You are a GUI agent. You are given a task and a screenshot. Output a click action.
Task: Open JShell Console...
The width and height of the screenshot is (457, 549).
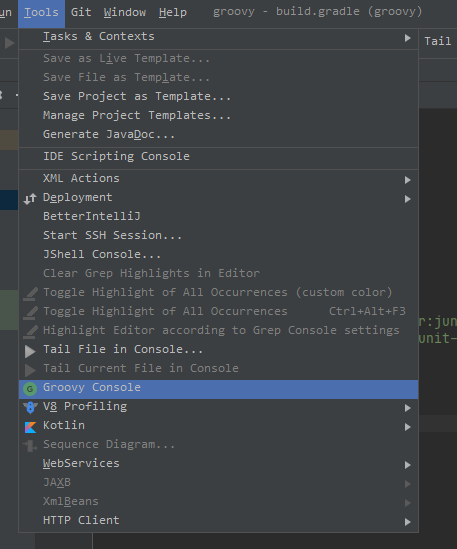click(x=219, y=254)
